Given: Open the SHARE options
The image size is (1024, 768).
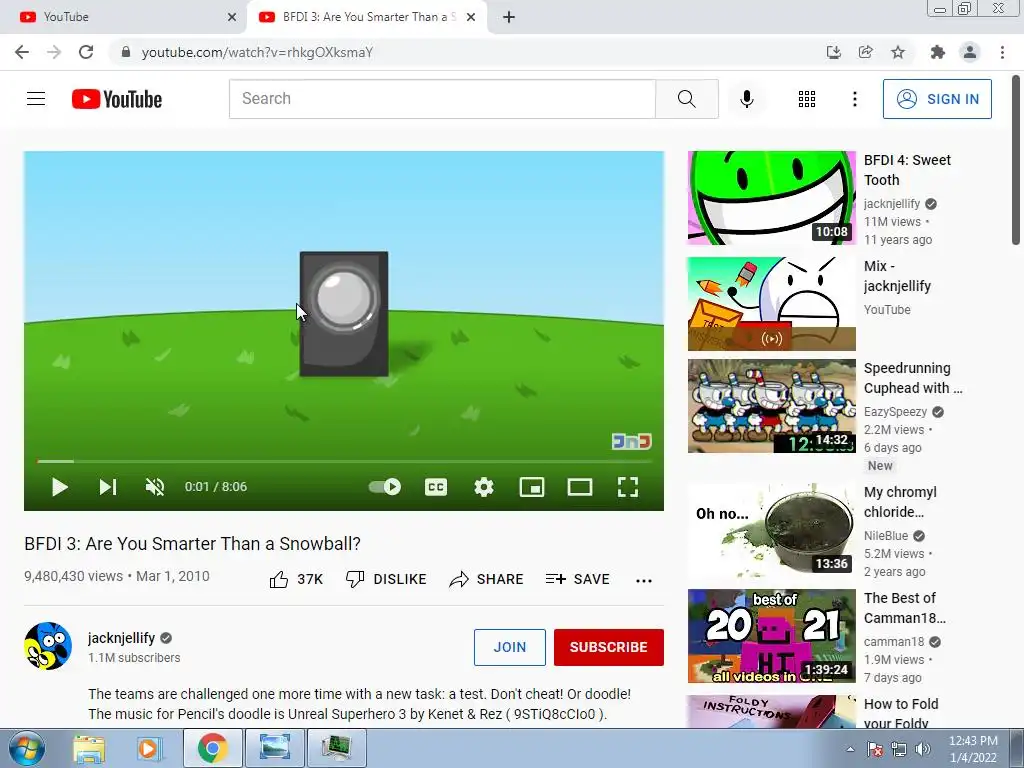Looking at the screenshot, I should (x=487, y=579).
